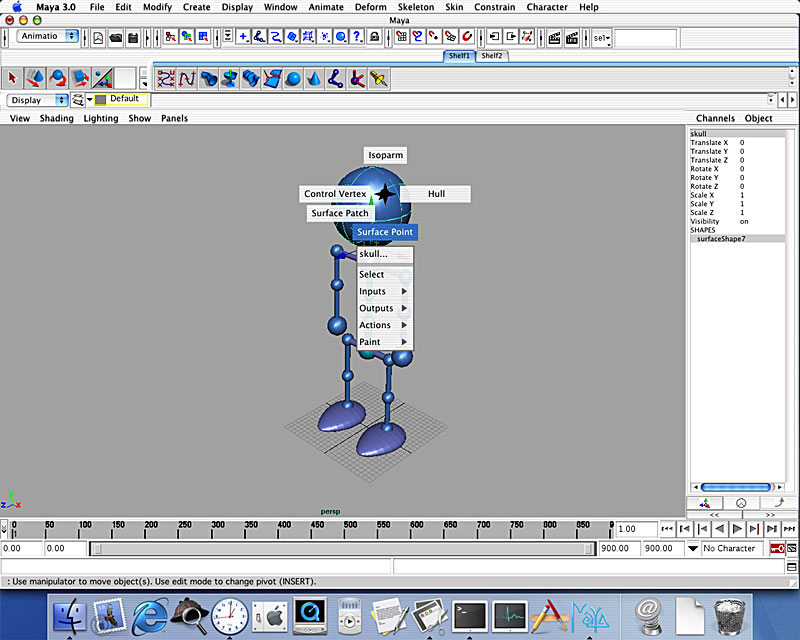Open the layer options arrow beside Default

click(90, 100)
